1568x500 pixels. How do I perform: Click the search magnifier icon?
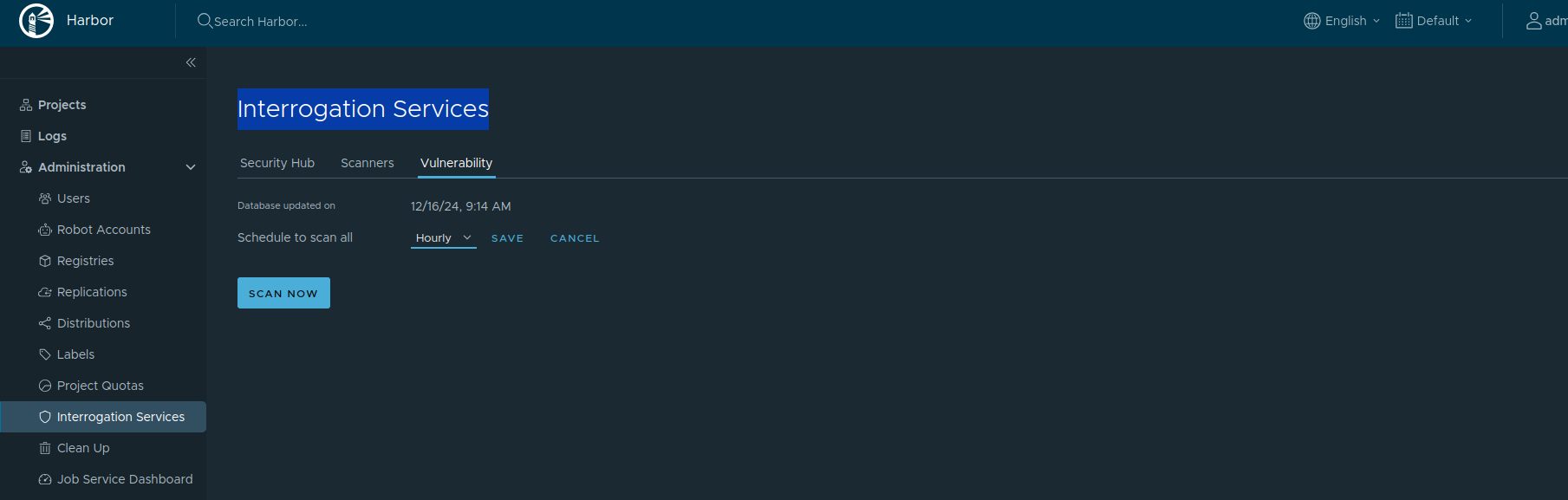pos(205,21)
